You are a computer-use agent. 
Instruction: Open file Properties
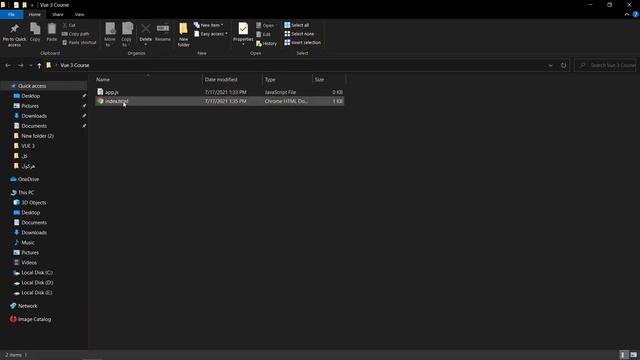pyautogui.click(x=243, y=33)
